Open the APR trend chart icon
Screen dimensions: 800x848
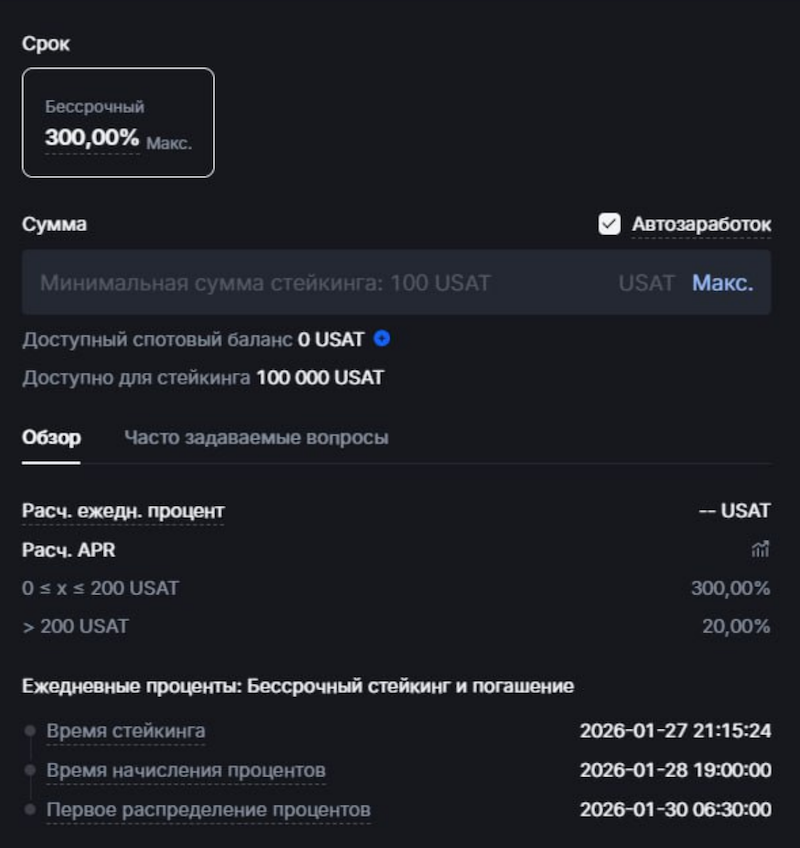757,549
